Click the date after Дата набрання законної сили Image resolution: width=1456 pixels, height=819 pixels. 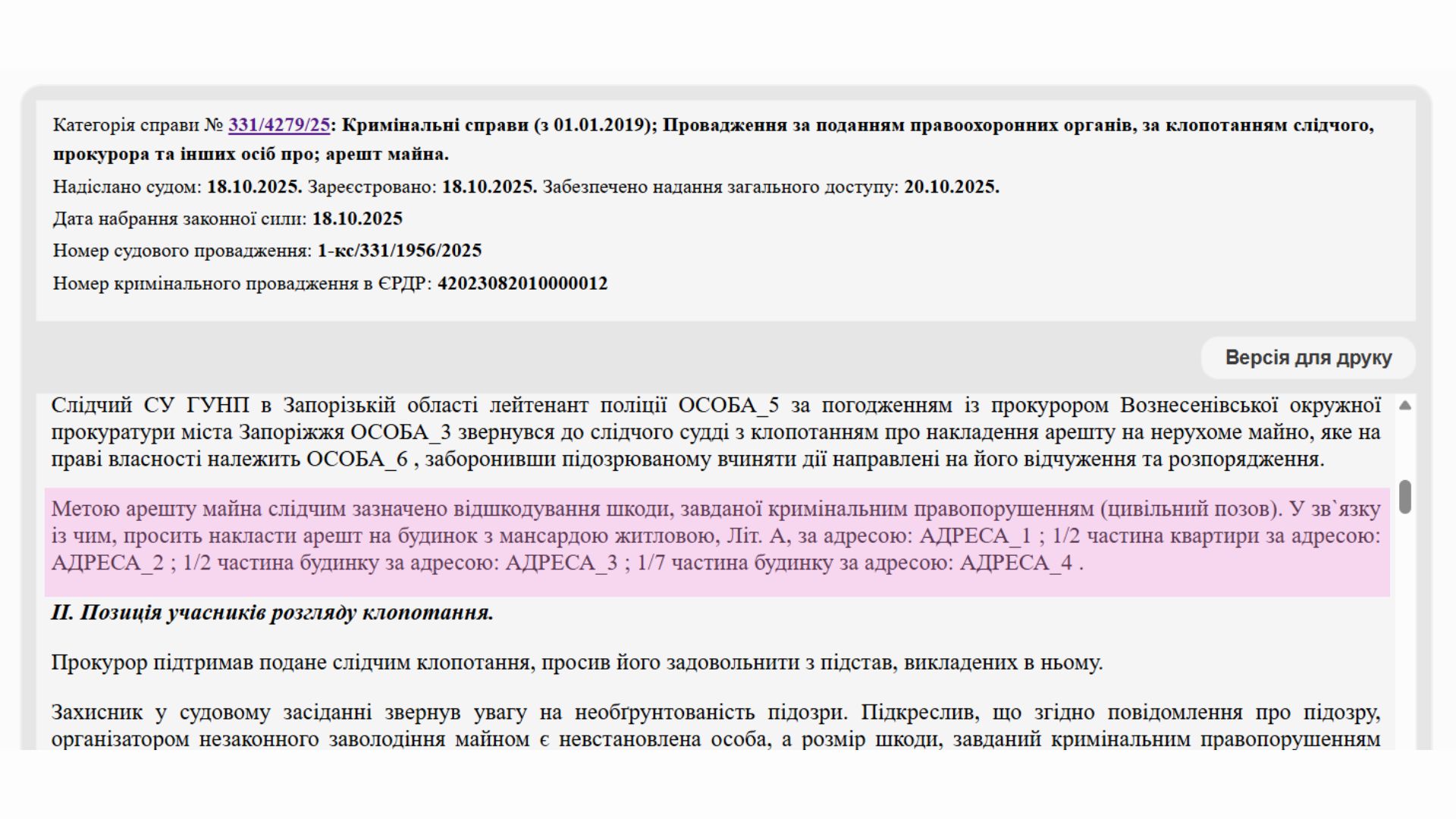click(357, 219)
